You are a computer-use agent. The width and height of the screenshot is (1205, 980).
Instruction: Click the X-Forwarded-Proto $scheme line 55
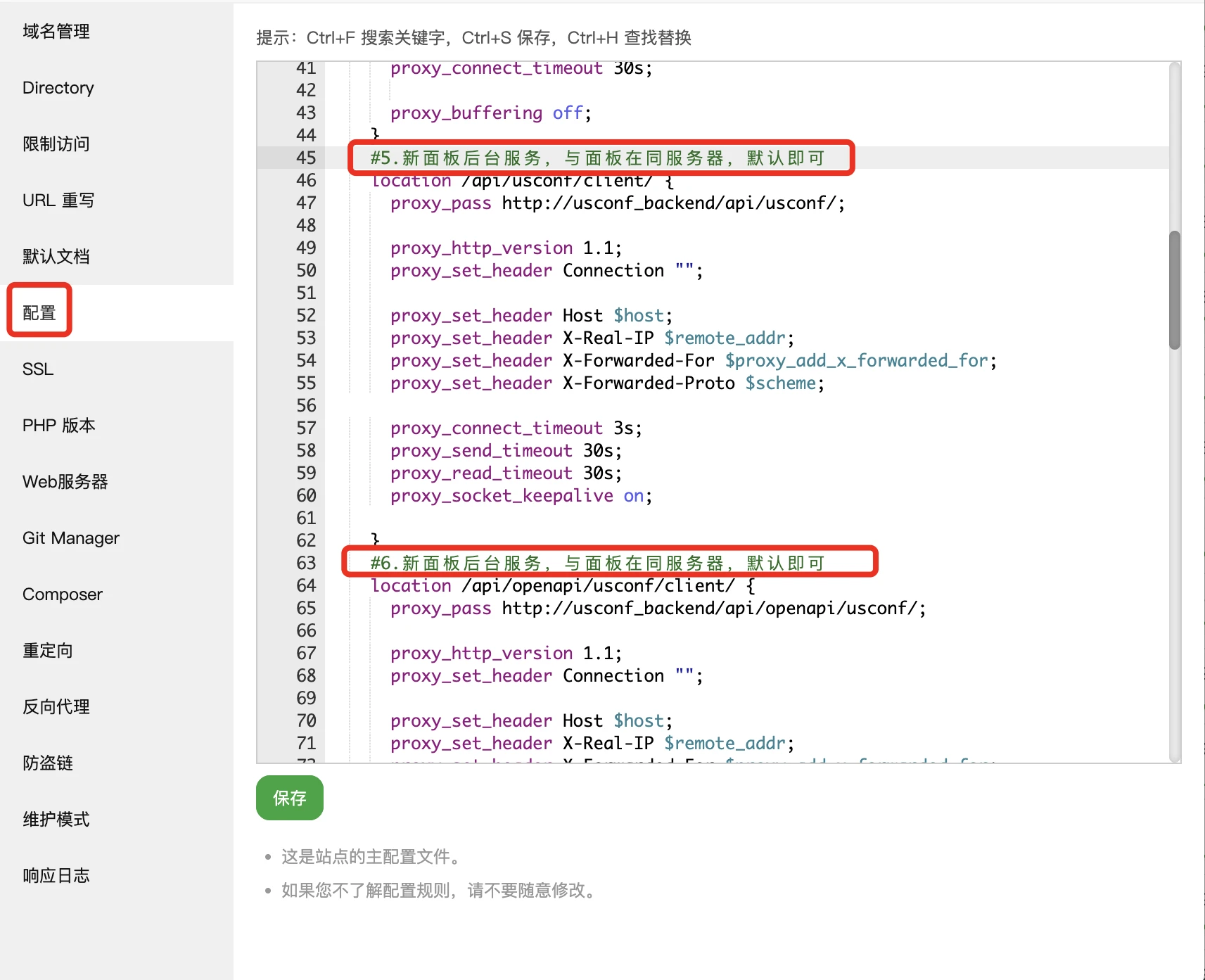607,383
